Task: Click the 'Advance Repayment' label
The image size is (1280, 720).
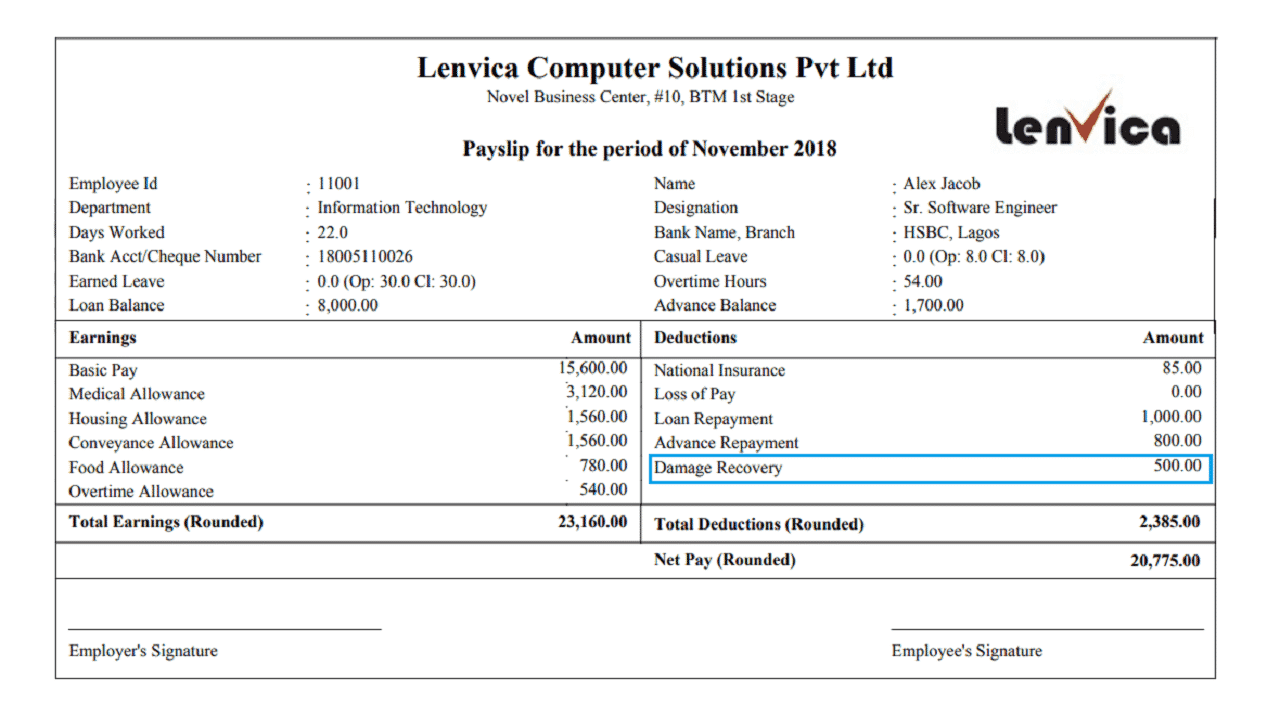Action: point(726,443)
